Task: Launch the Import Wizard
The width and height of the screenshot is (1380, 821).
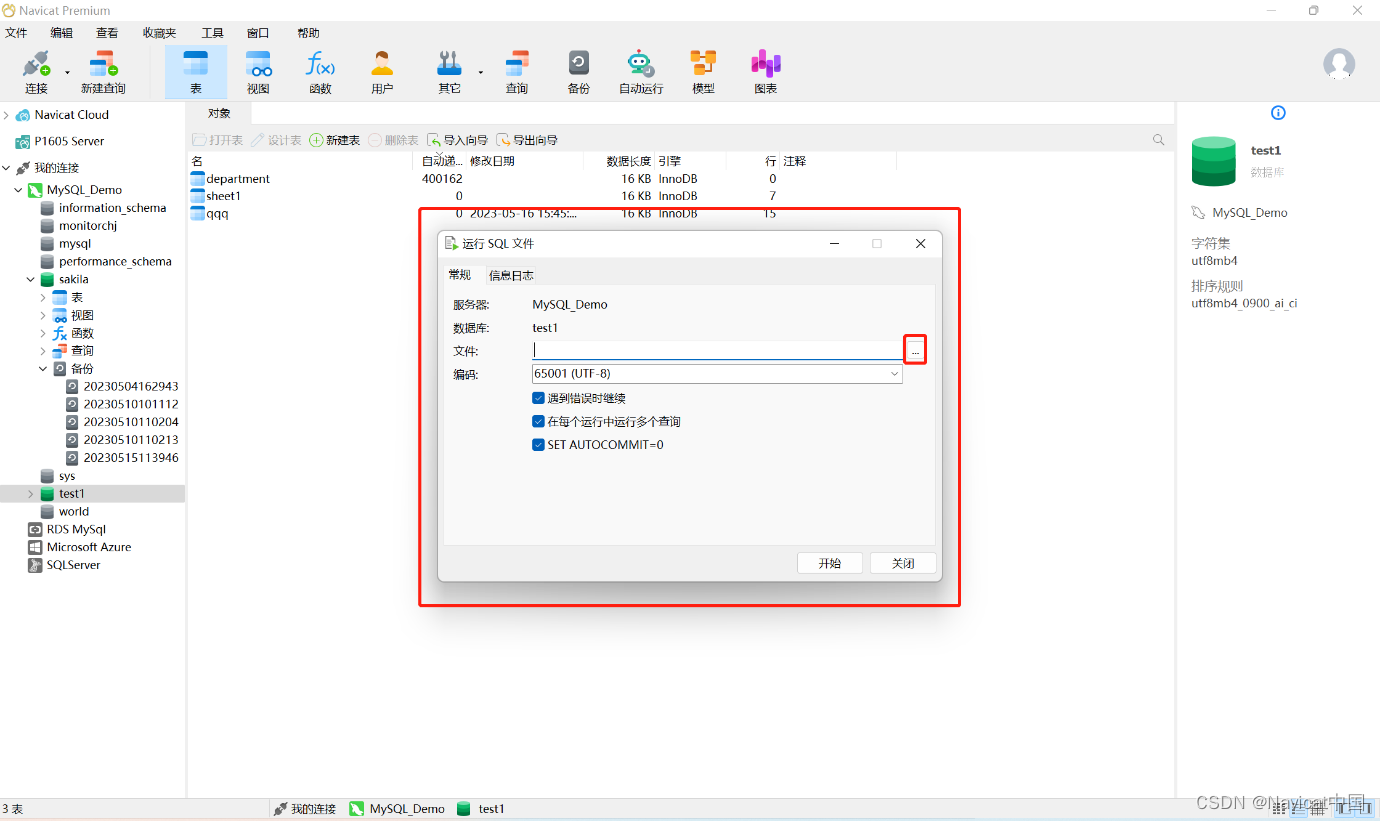Action: pos(457,140)
